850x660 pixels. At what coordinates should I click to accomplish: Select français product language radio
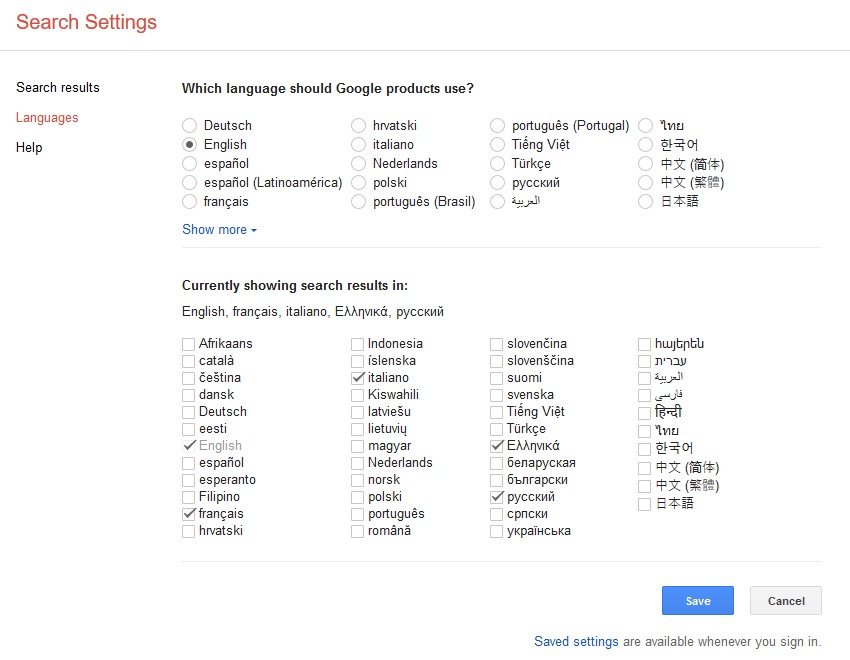(189, 202)
